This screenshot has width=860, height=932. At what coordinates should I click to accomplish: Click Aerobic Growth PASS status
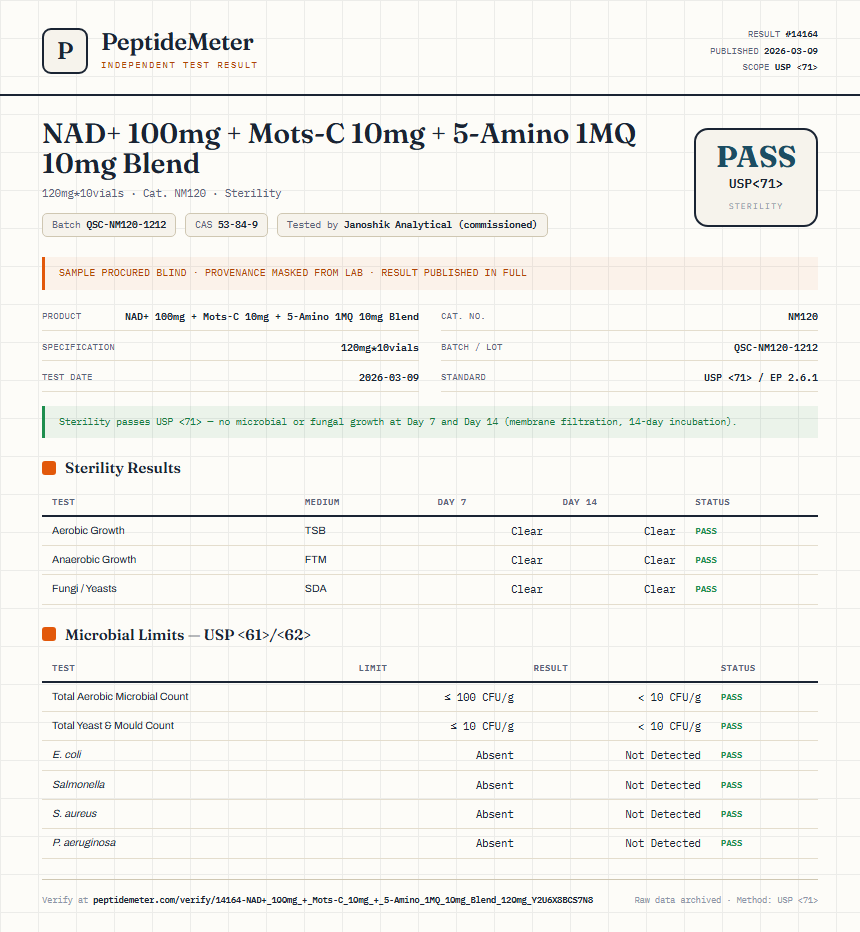pos(706,531)
